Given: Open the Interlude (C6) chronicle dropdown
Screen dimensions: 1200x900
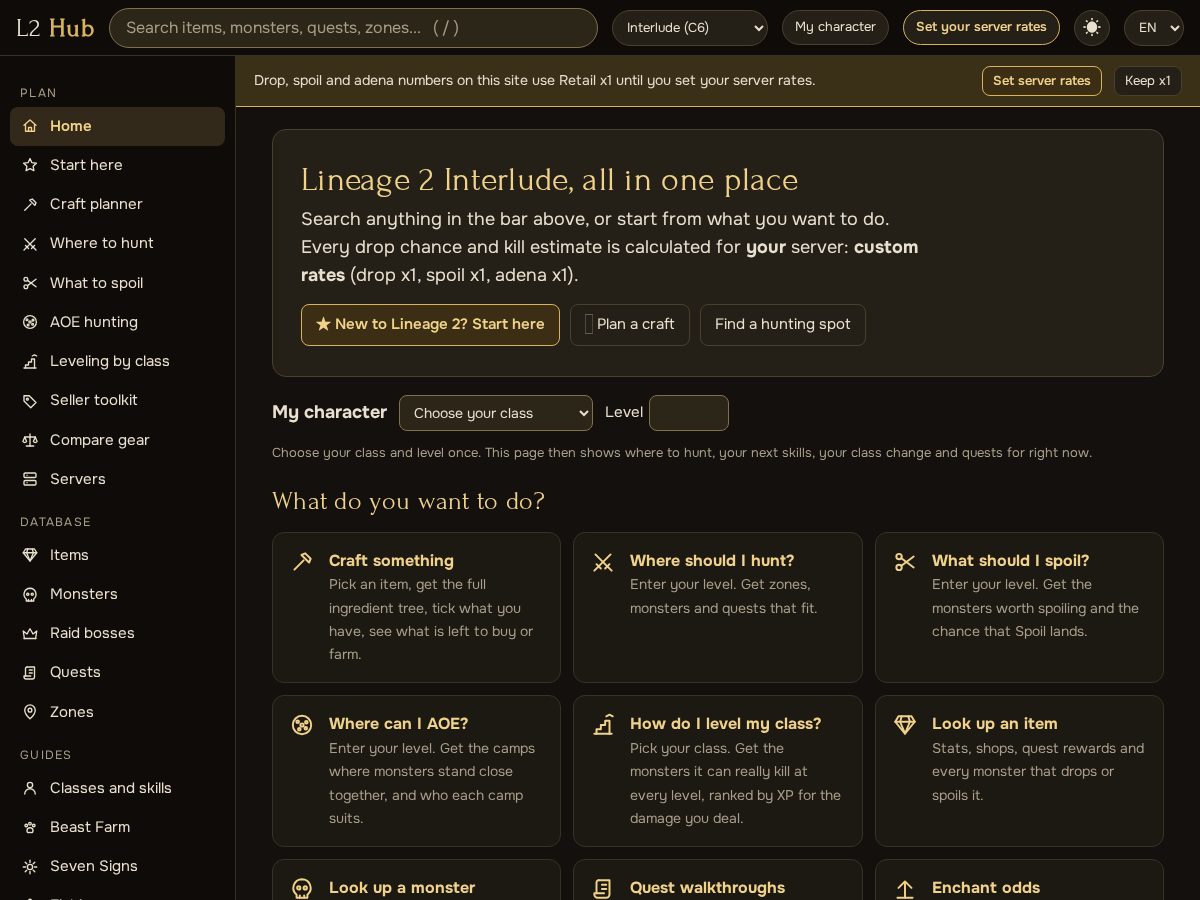Looking at the screenshot, I should click(690, 28).
